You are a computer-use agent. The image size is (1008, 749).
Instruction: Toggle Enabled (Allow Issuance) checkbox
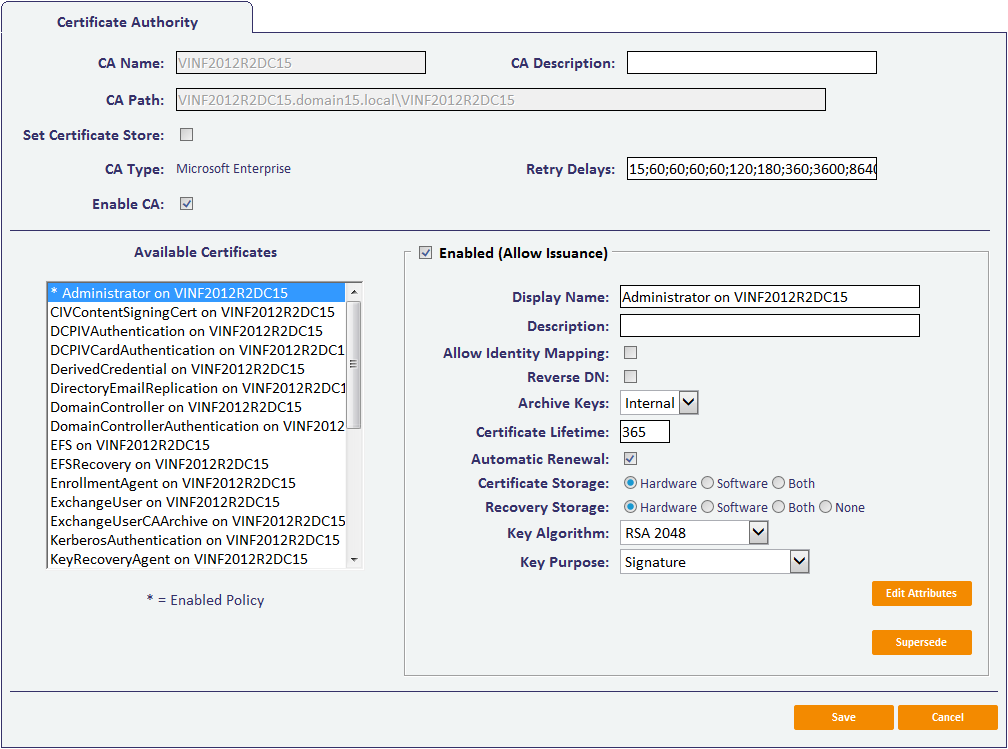coord(426,253)
